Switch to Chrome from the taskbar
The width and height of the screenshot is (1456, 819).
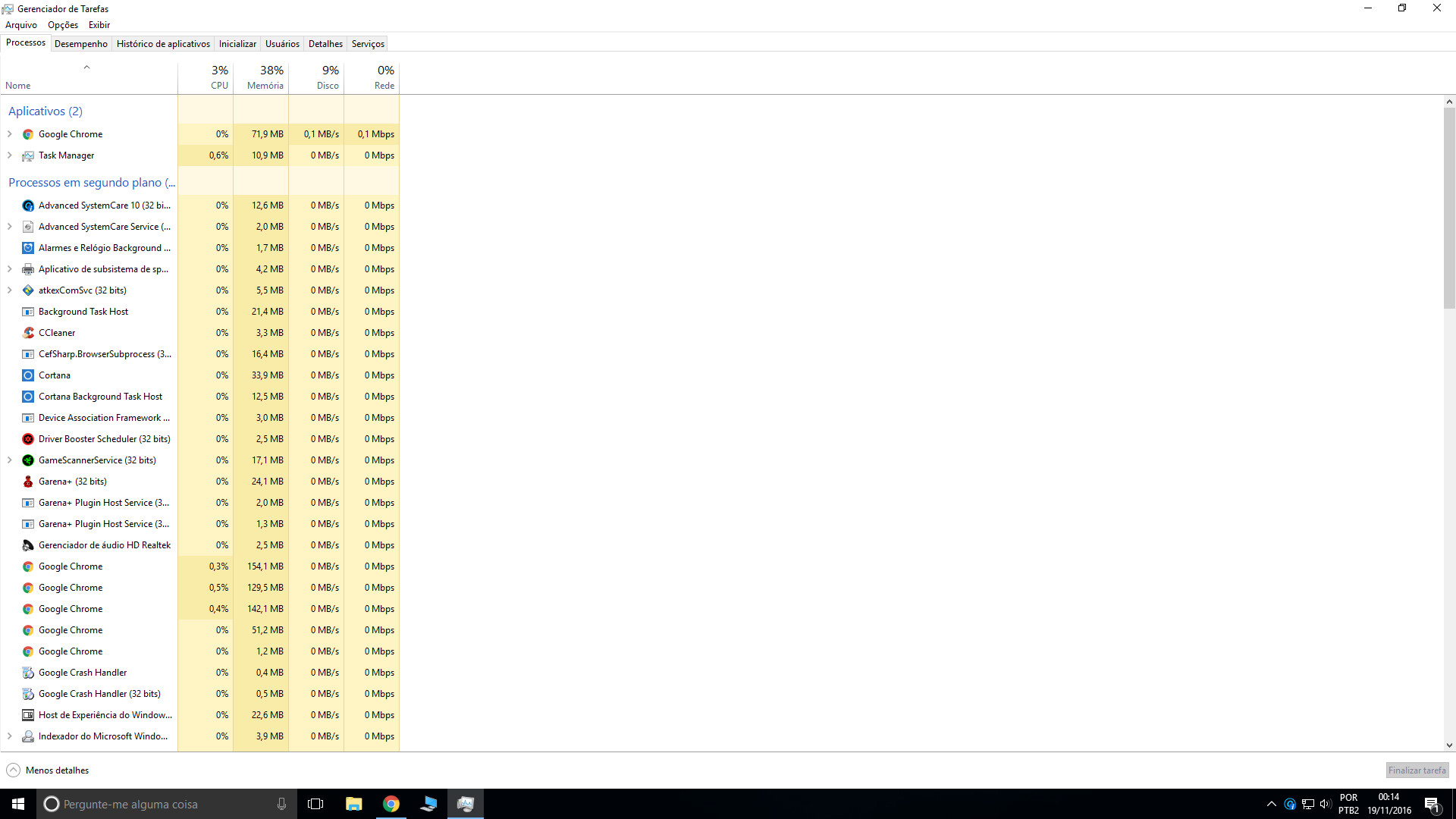coord(391,804)
